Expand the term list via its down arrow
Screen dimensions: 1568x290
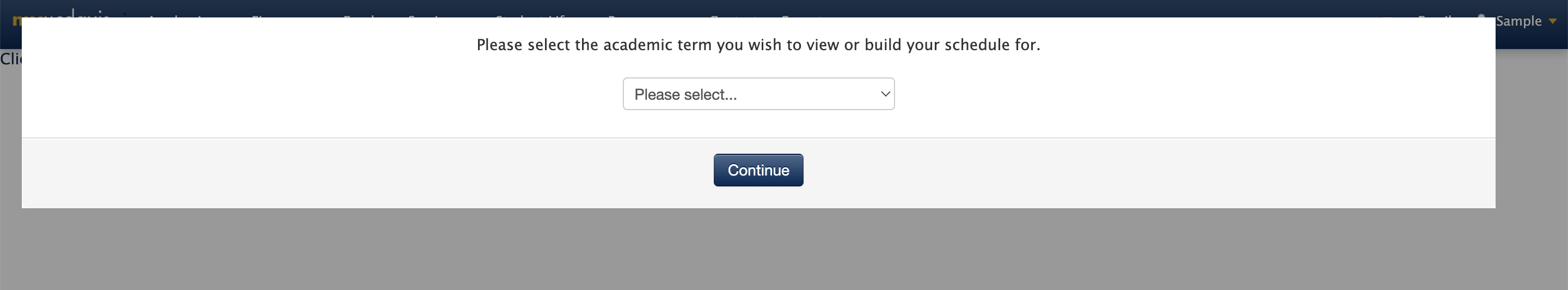(x=885, y=94)
